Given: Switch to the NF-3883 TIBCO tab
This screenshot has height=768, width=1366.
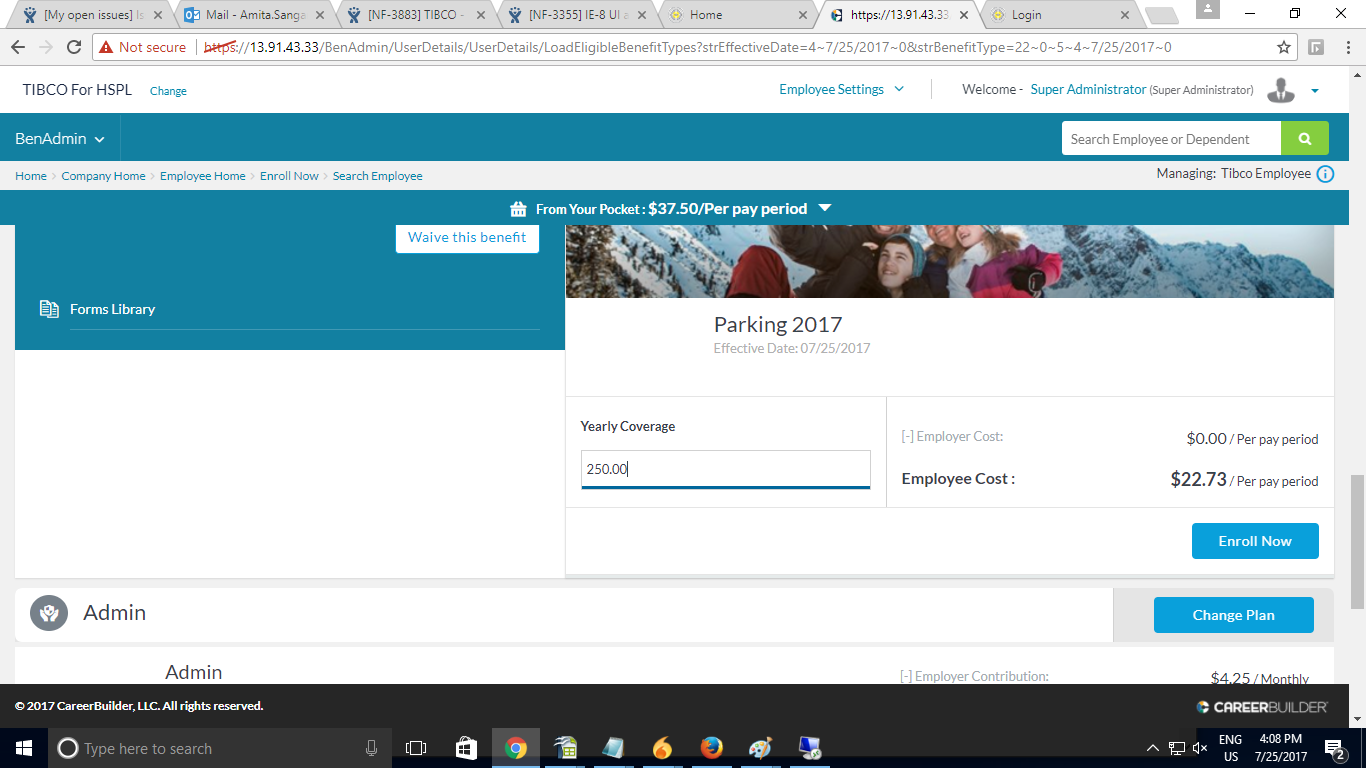Looking at the screenshot, I should [x=416, y=15].
